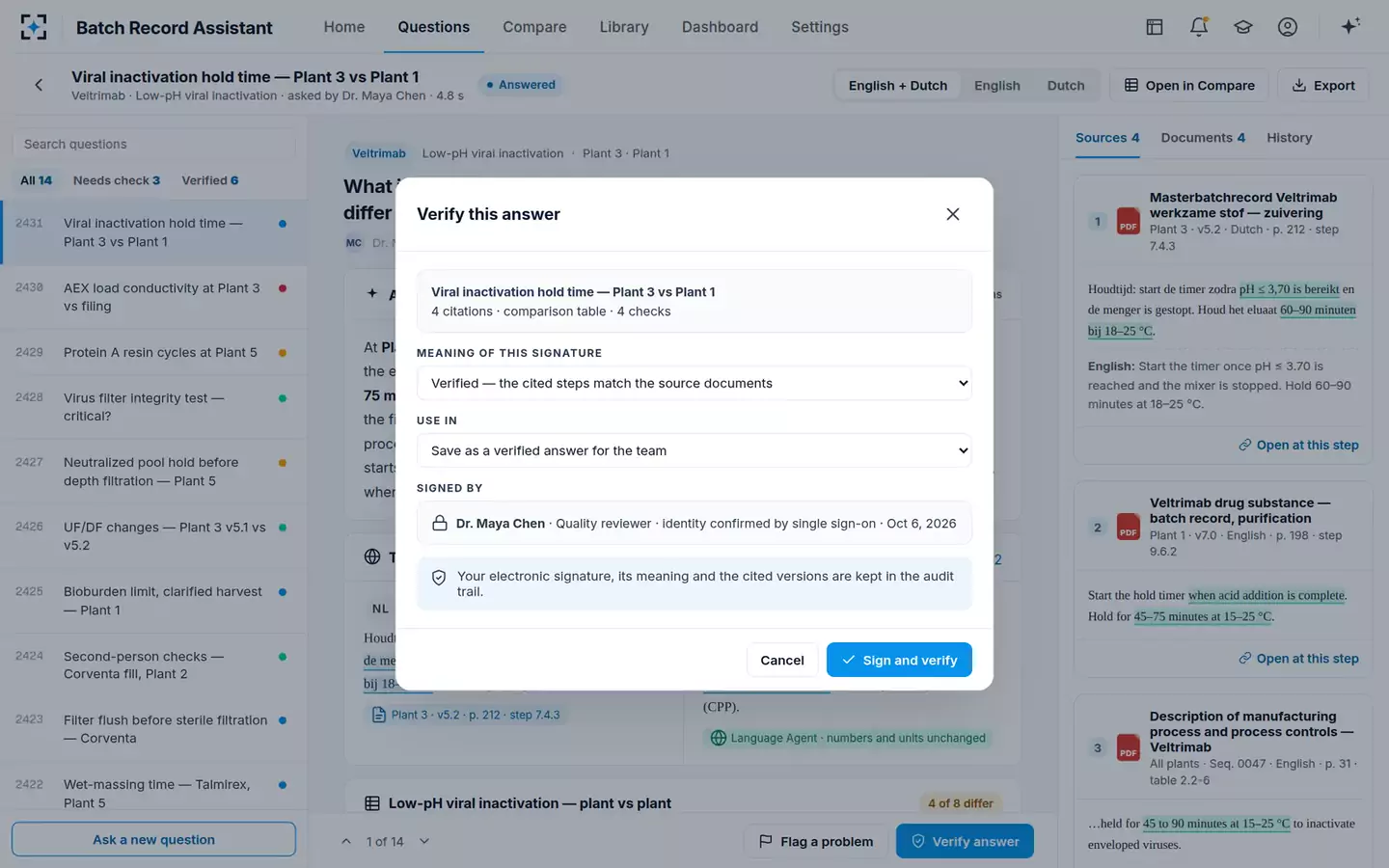Select question 2424 Second-person checks
The image size is (1389, 868).
(154, 665)
